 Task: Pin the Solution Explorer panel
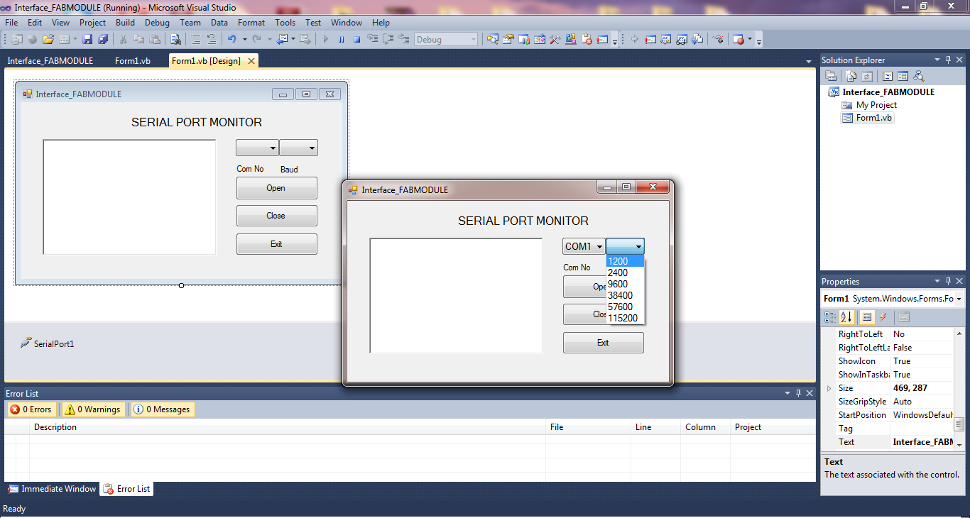point(948,60)
